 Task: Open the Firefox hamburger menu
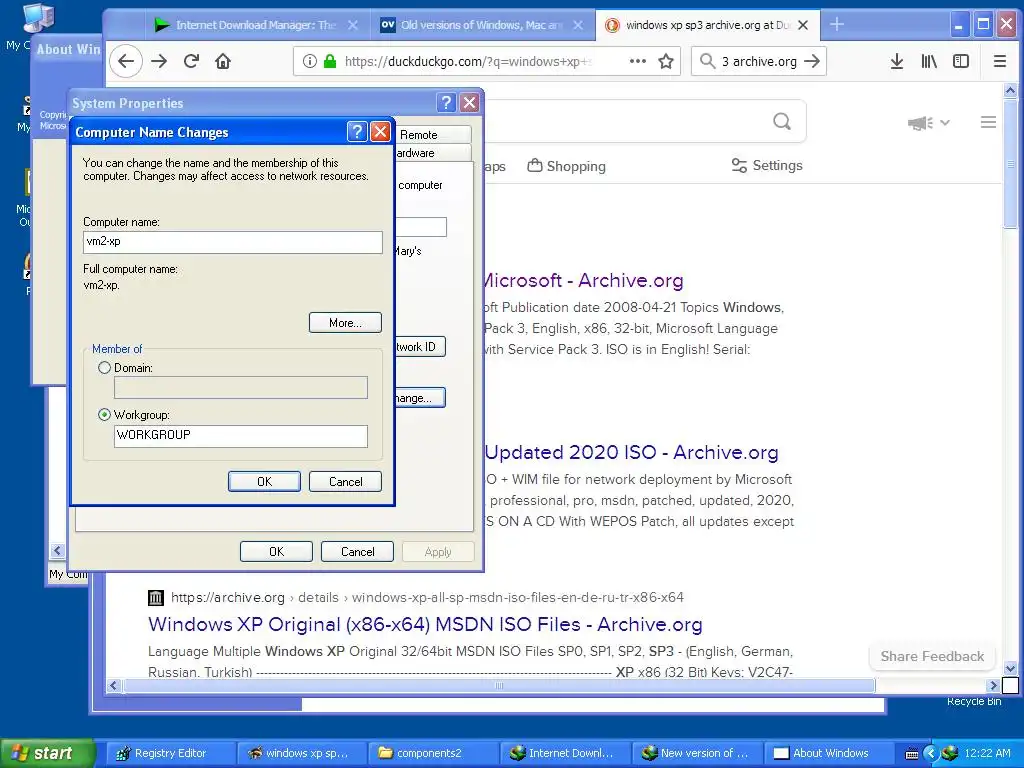click(999, 61)
